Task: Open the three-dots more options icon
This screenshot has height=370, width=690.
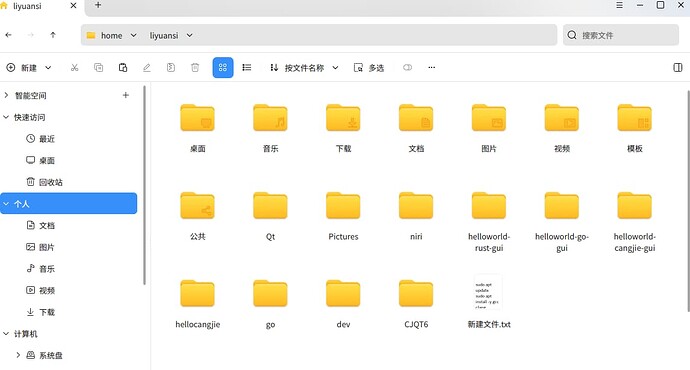Action: click(x=432, y=67)
